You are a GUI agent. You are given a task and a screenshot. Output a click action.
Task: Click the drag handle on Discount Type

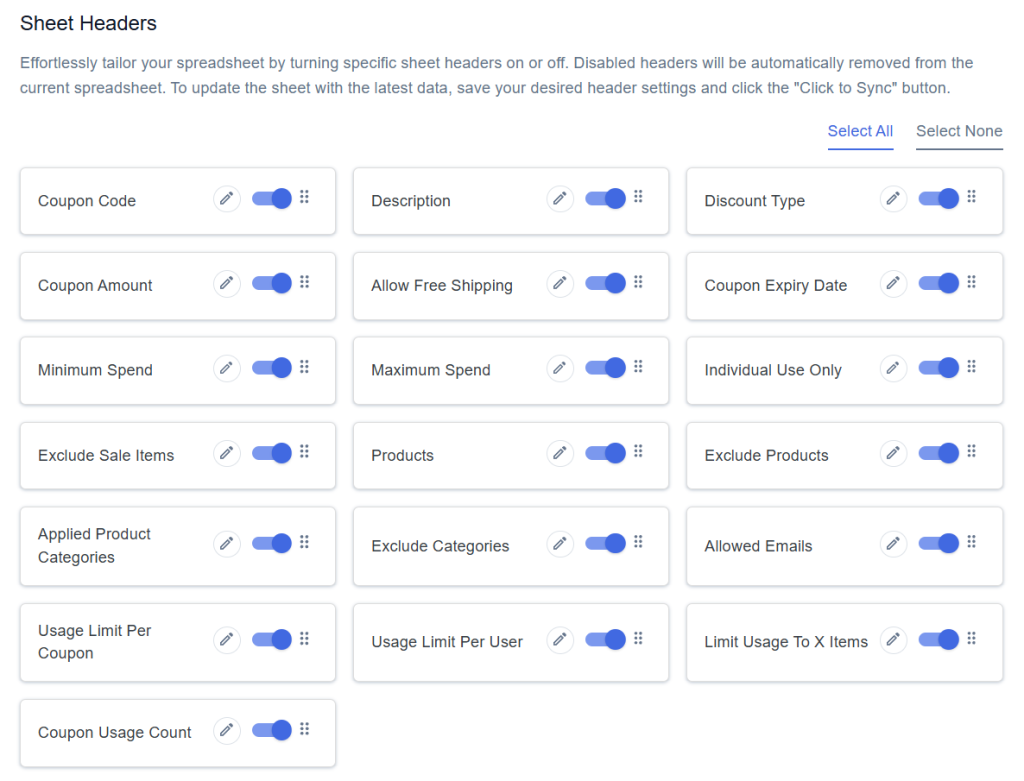[972, 197]
